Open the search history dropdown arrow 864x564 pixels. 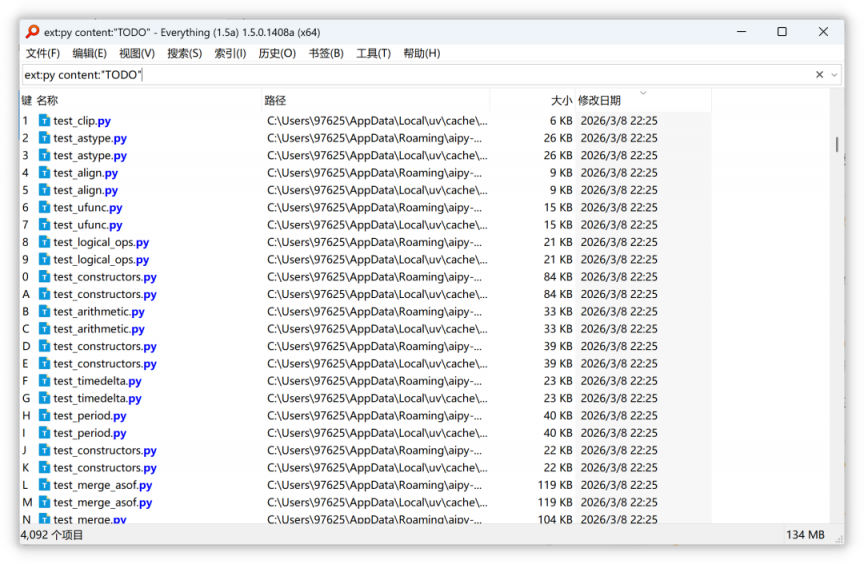(x=835, y=75)
